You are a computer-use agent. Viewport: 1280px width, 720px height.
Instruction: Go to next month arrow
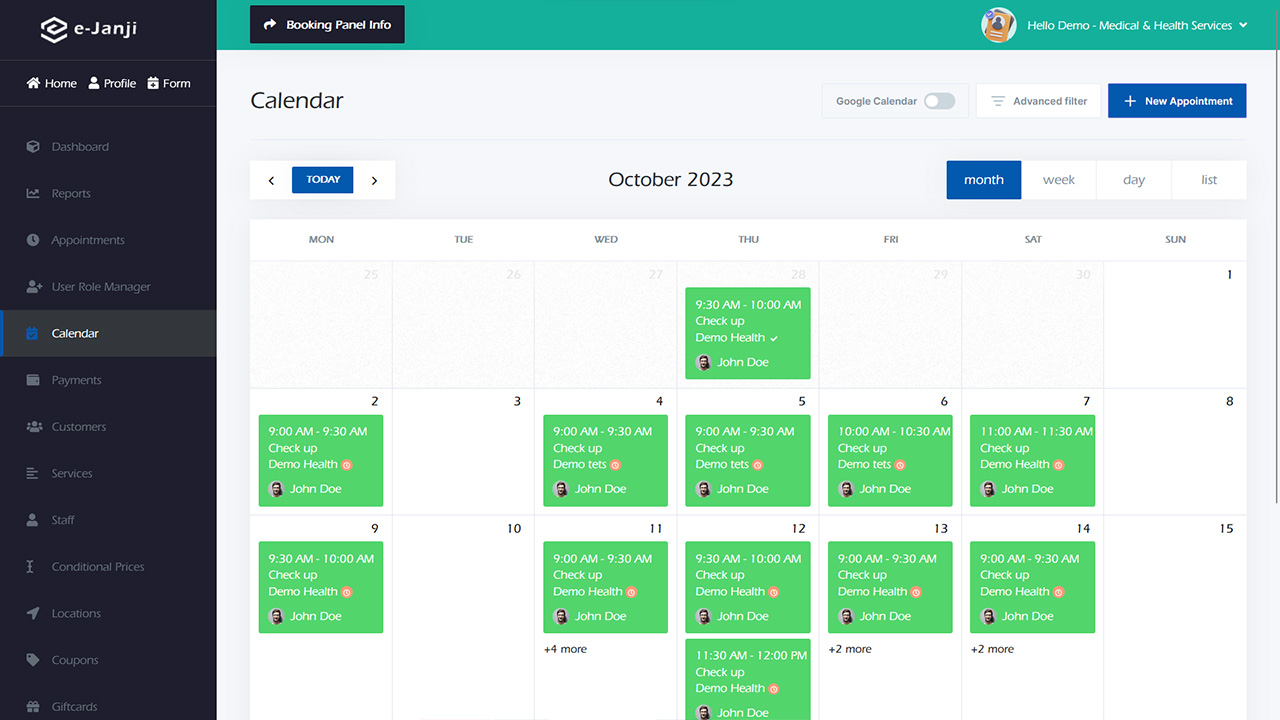pos(374,180)
